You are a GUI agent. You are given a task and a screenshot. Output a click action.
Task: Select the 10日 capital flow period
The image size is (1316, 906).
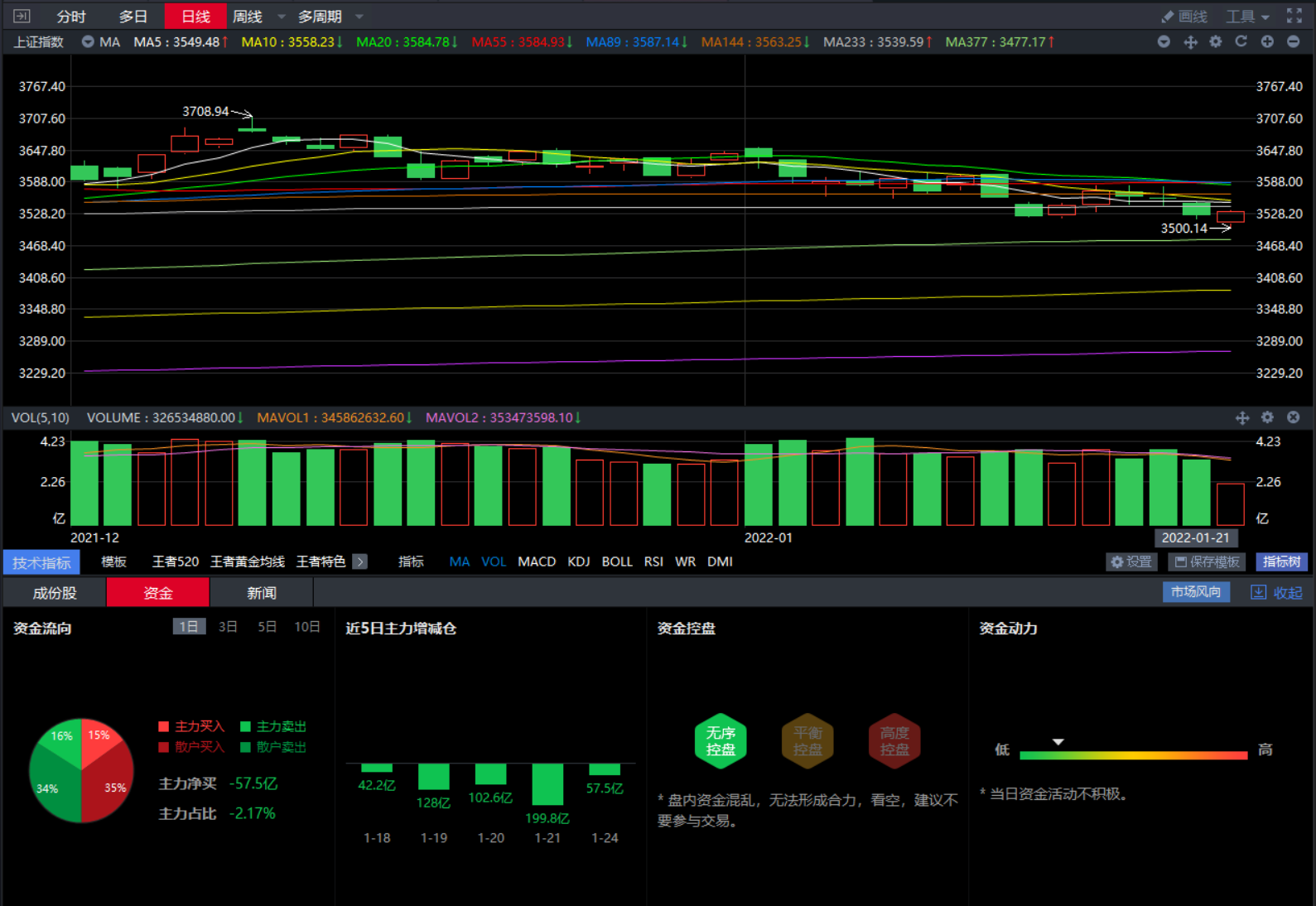coord(307,627)
